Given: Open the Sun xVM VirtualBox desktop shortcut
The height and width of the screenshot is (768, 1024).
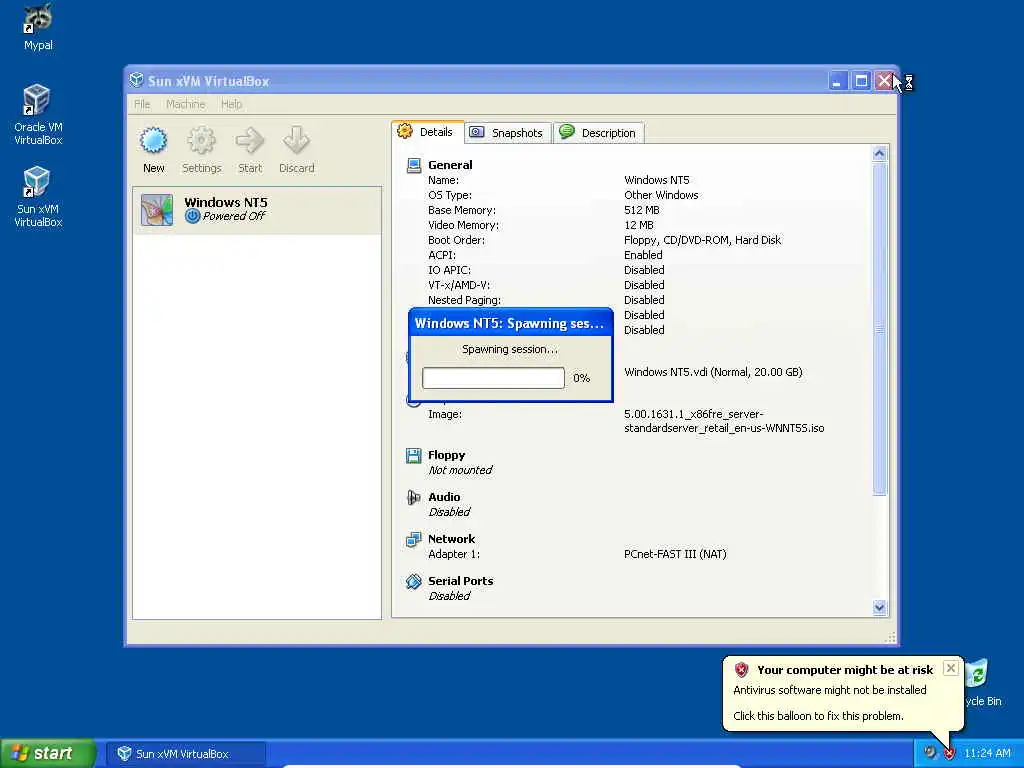Looking at the screenshot, I should click(38, 197).
